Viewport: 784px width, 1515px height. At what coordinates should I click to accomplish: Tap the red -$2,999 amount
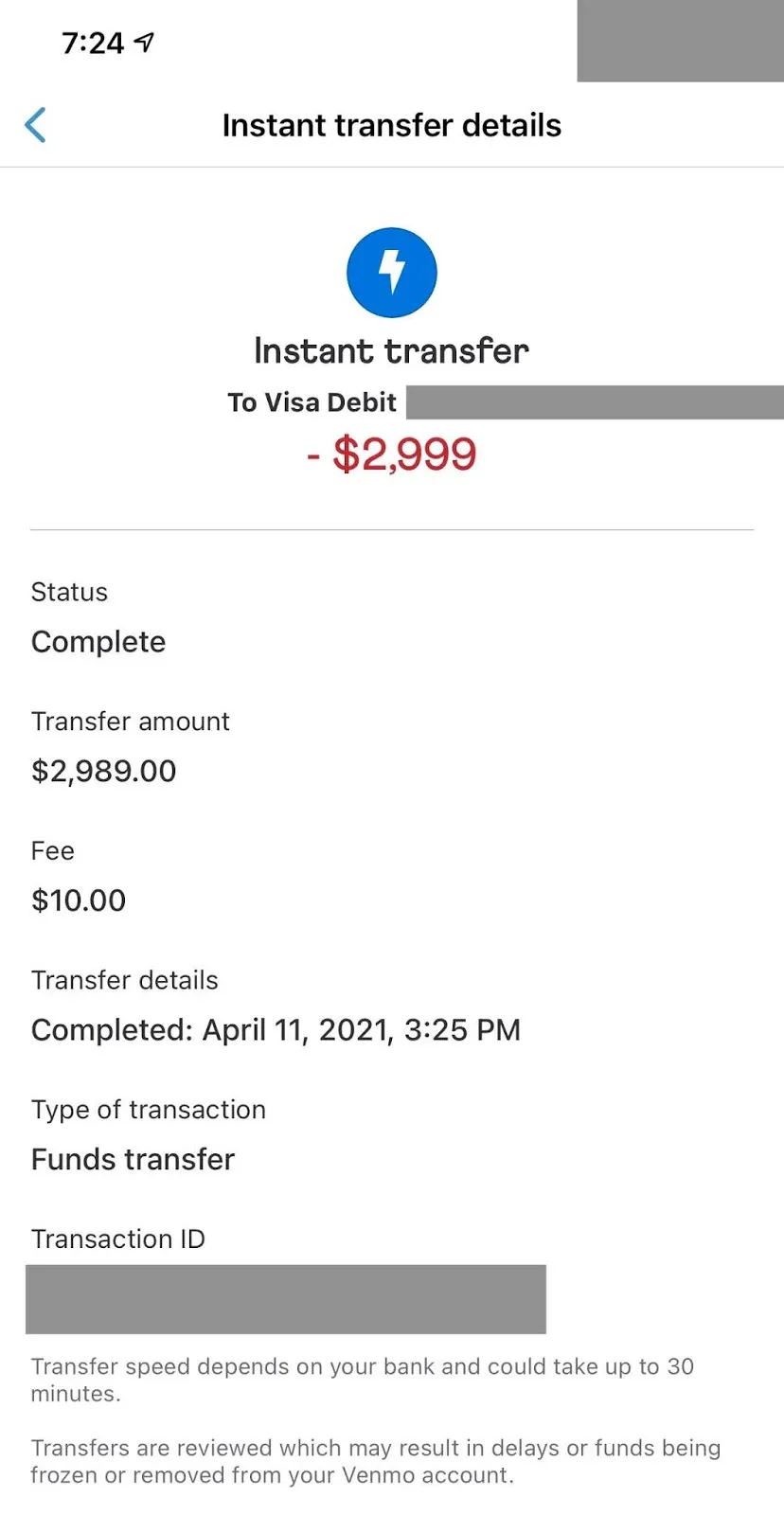(392, 454)
